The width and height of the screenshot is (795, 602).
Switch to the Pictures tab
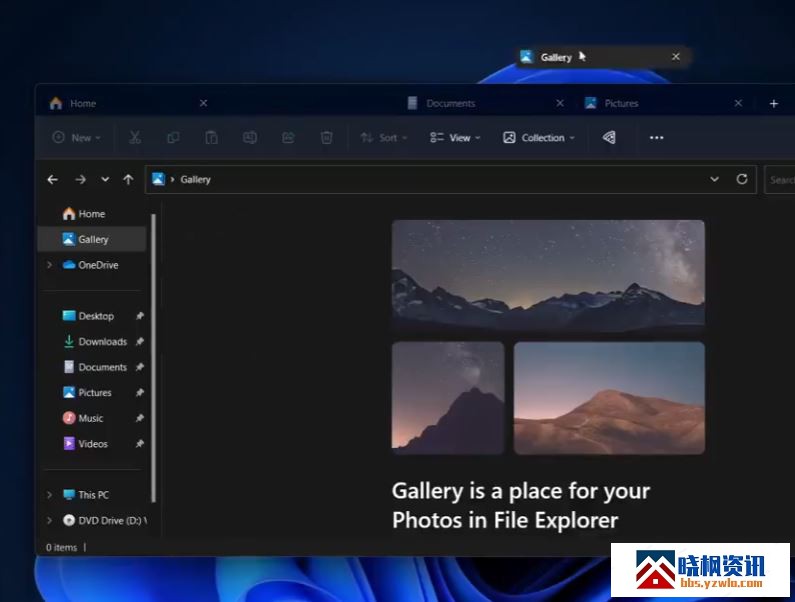coord(620,103)
